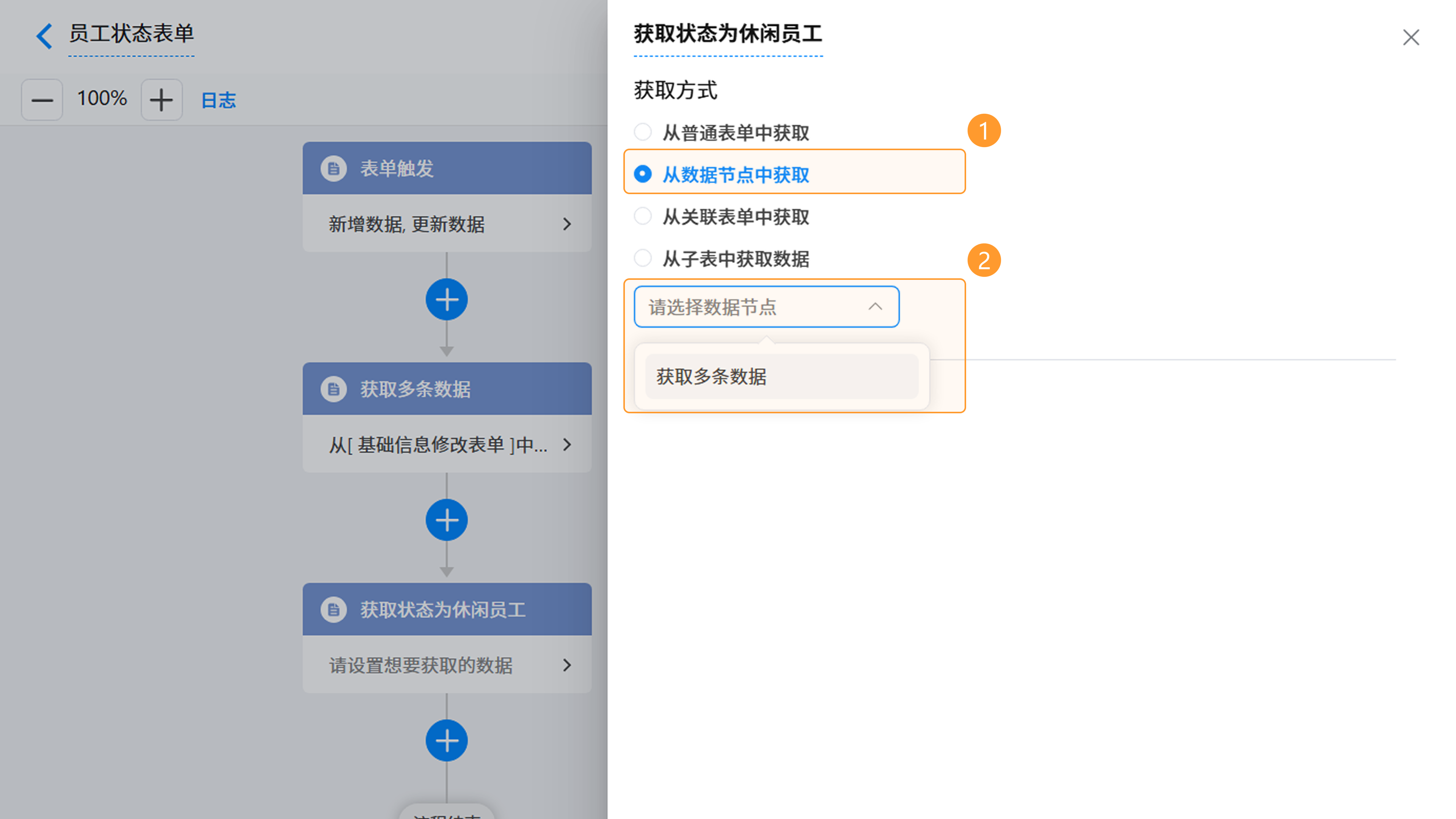1456x819 pixels.
Task: Add a node below 表单触发 with the plus button
Action: coord(447,300)
